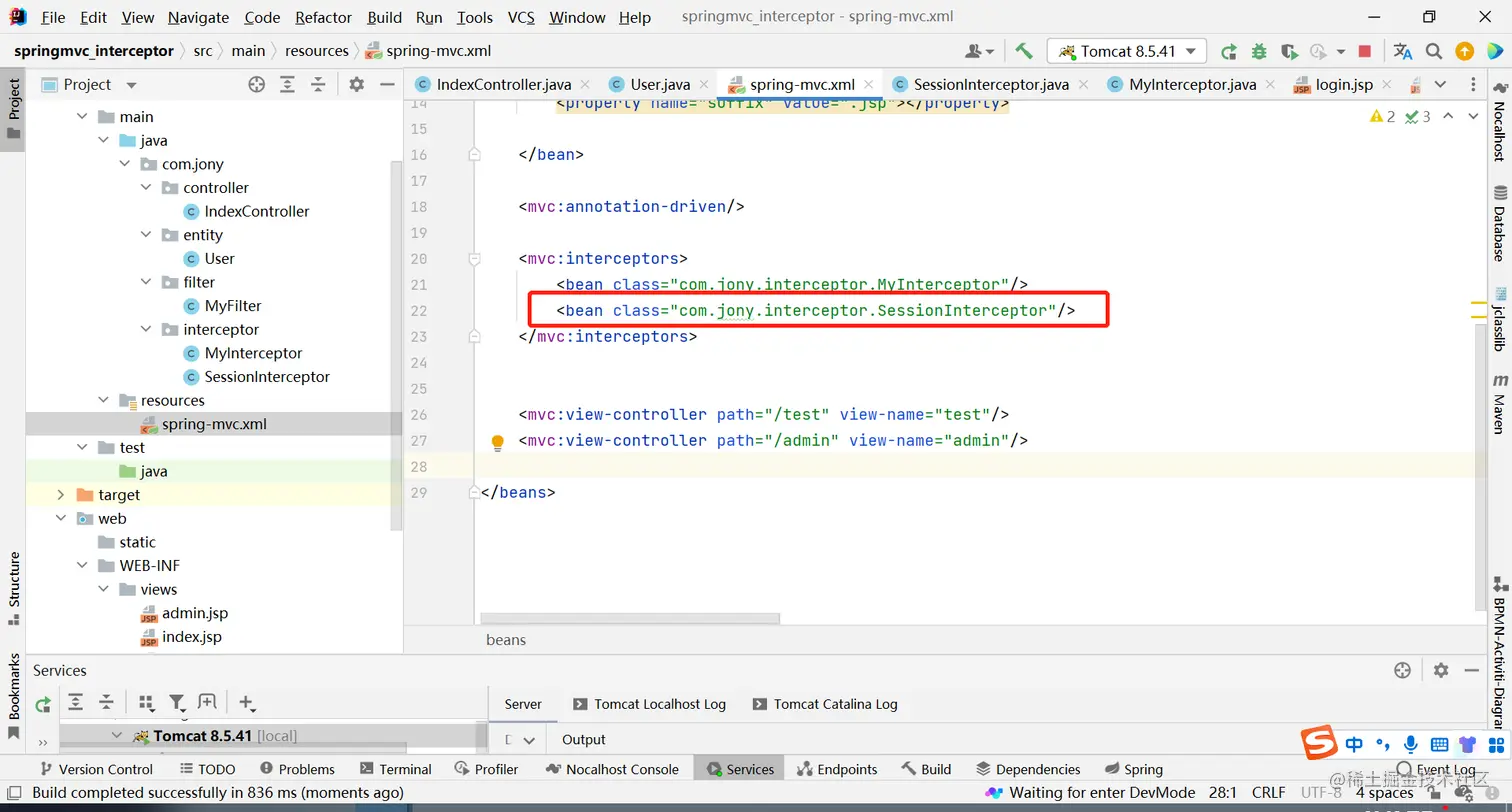Image resolution: width=1512 pixels, height=812 pixels.
Task: Collapse all in Project panel
Action: tap(318, 85)
